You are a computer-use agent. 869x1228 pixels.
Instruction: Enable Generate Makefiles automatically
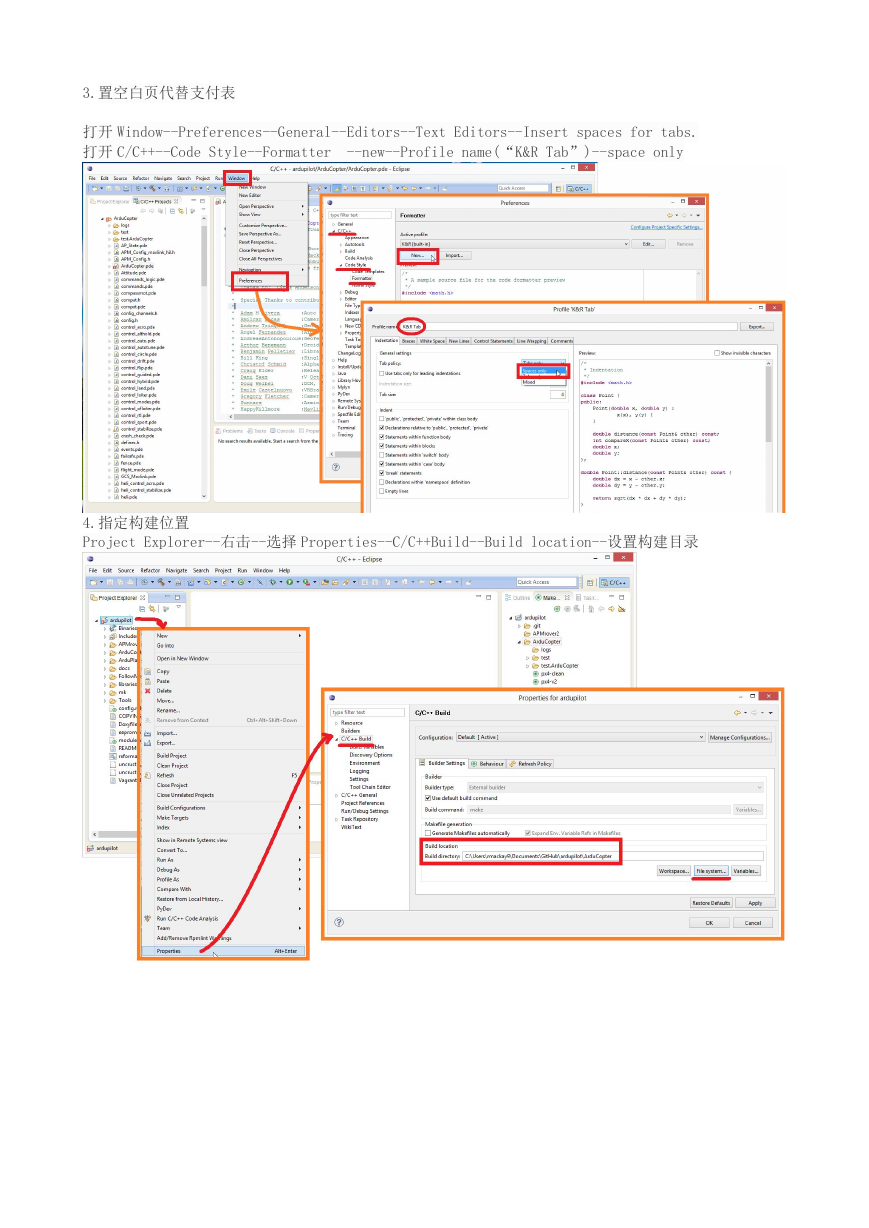click(x=428, y=833)
